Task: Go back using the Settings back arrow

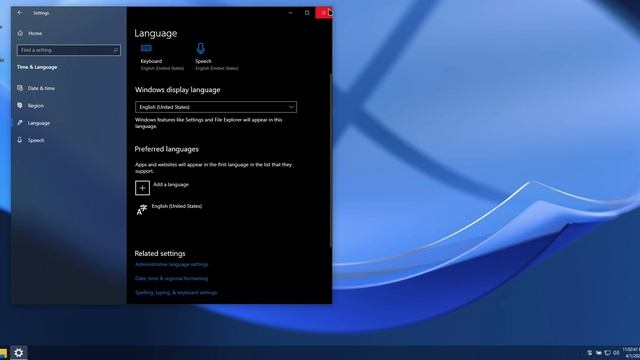Action: [20, 13]
